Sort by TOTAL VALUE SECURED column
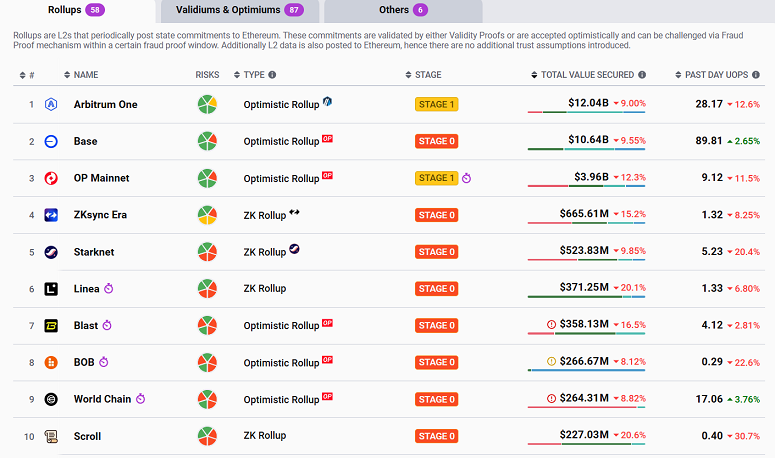Image resolution: width=775 pixels, height=458 pixels. (588, 75)
